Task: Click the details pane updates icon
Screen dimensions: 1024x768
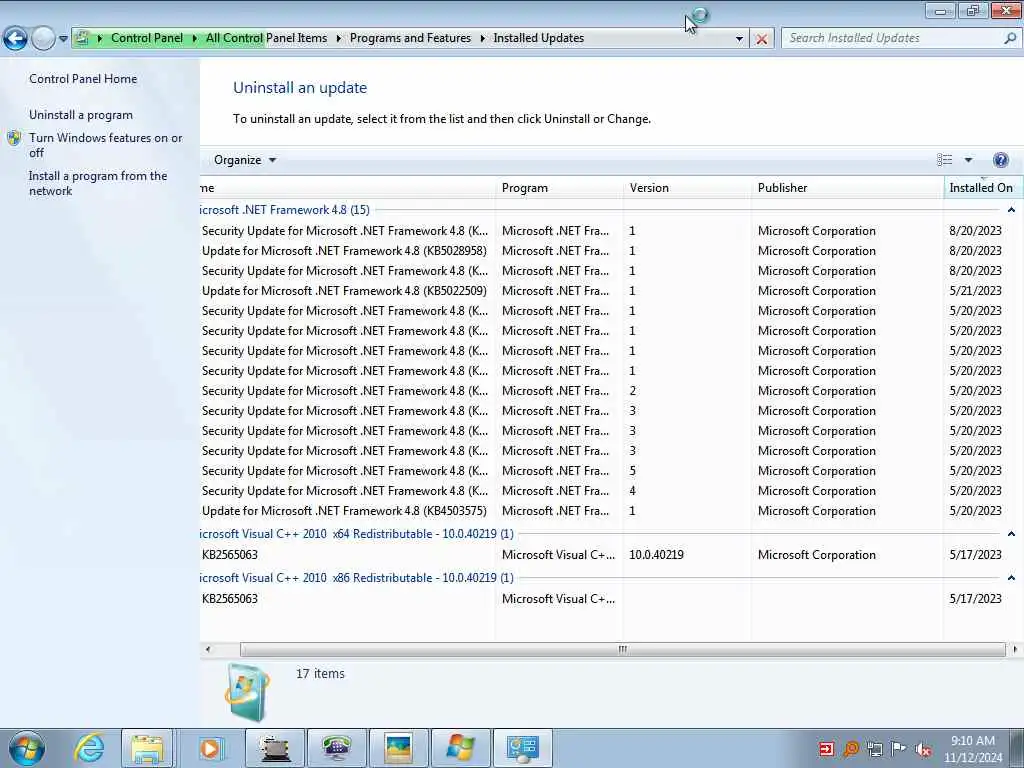Action: pyautogui.click(x=248, y=692)
